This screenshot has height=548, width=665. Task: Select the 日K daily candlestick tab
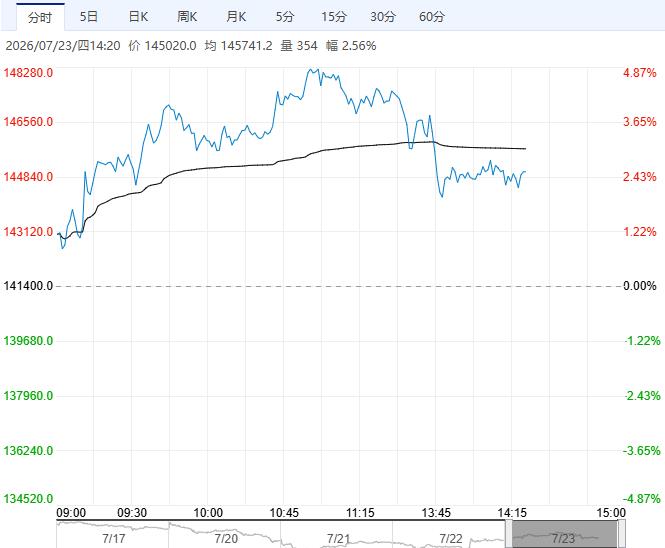tap(138, 17)
